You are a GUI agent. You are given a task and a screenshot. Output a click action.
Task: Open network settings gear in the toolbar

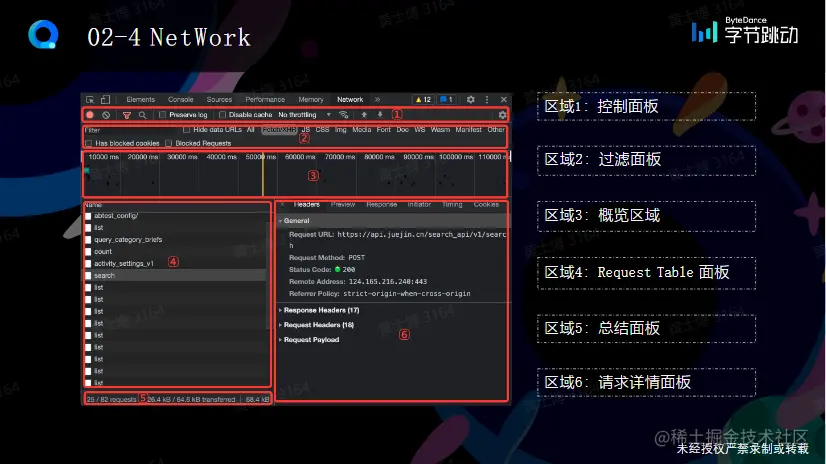(502, 115)
